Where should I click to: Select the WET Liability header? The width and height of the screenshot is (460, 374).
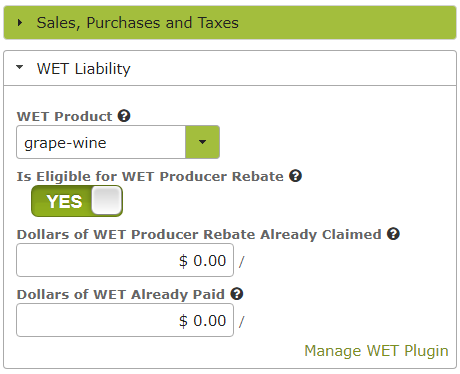coord(230,68)
